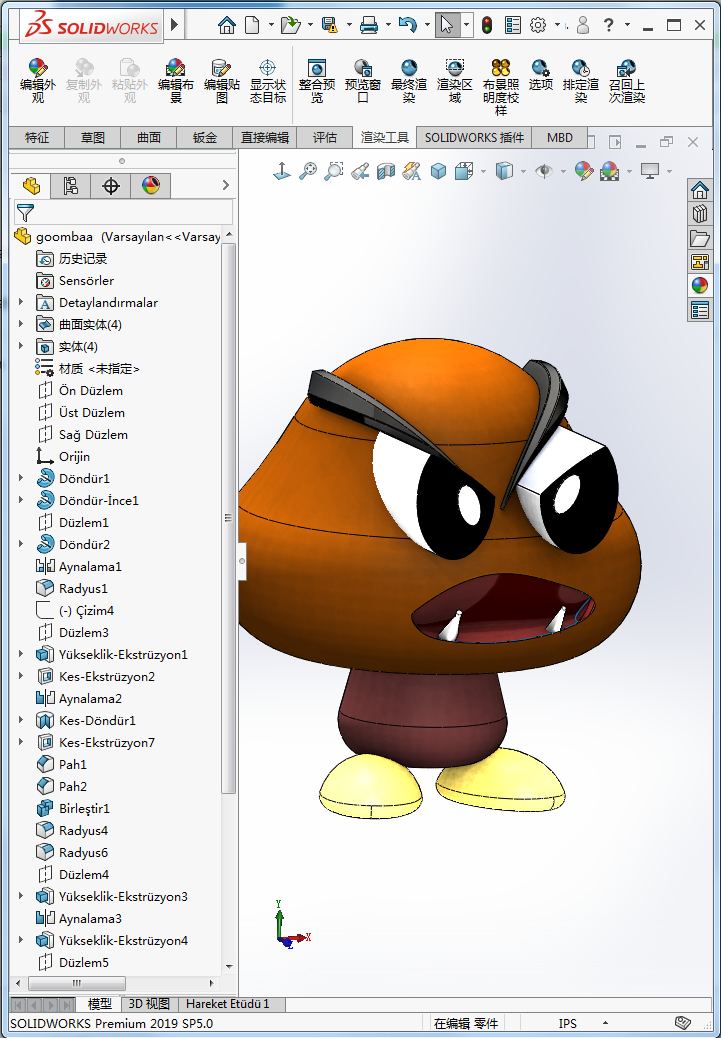Click the Rebuild traffic light icon
This screenshot has height=1038, width=721.
click(x=487, y=25)
